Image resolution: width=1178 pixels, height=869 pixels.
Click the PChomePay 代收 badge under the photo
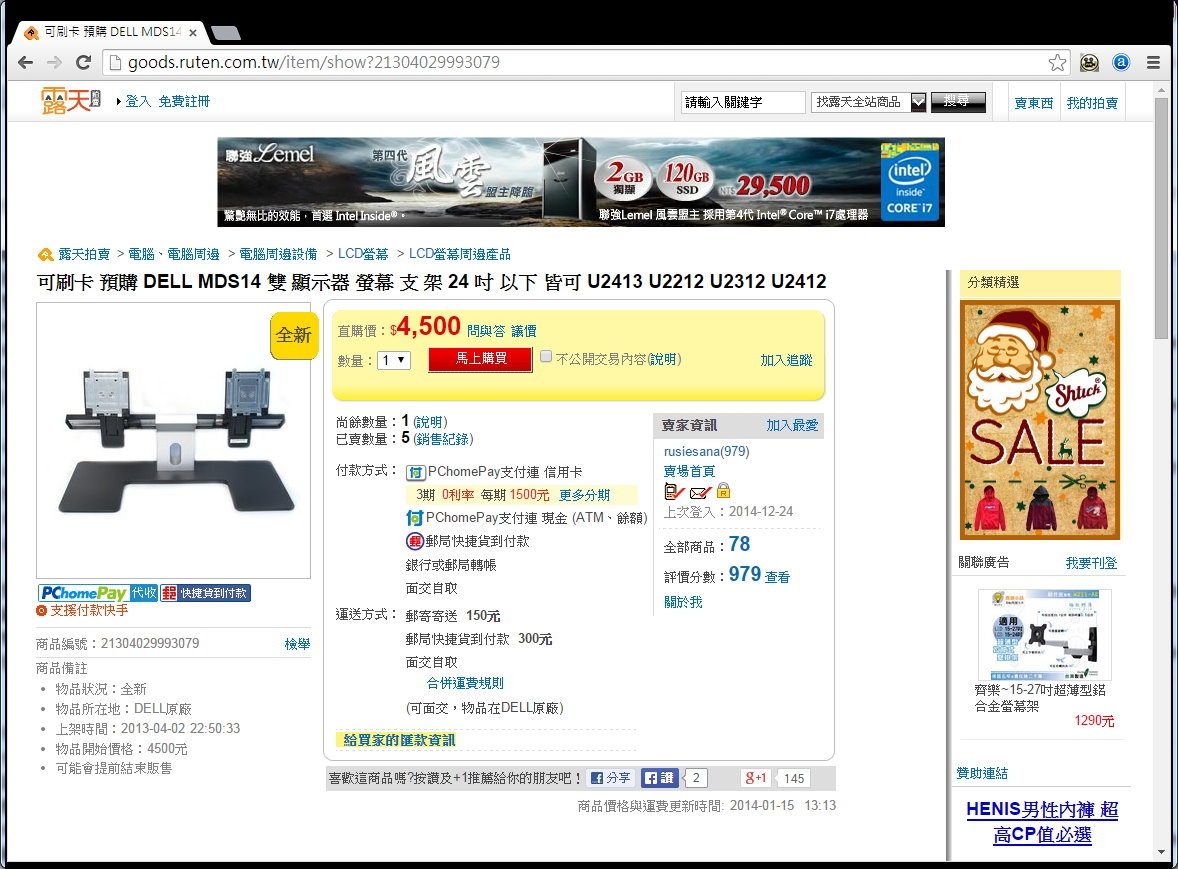tap(98, 593)
